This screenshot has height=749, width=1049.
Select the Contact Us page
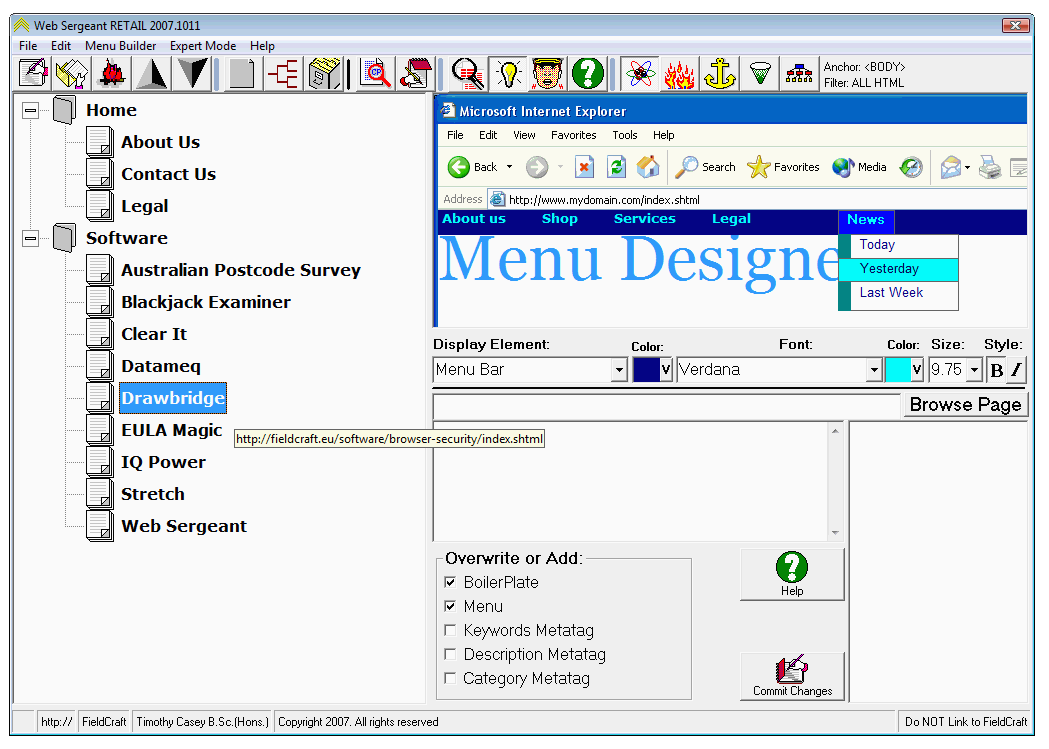[x=169, y=175]
